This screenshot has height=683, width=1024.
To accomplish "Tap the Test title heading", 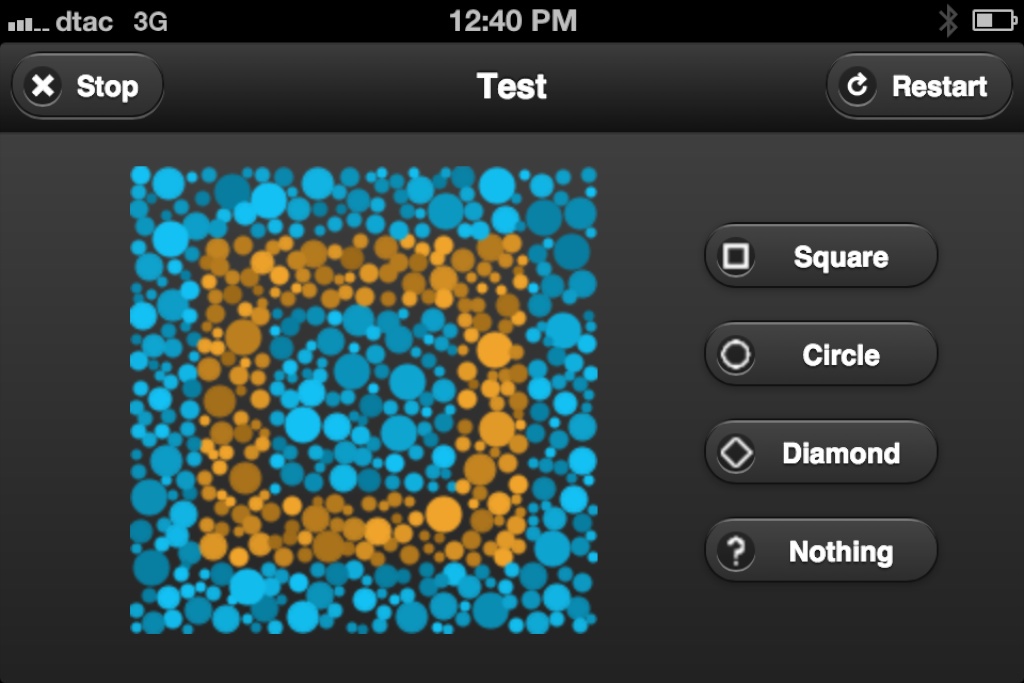I will click(511, 86).
